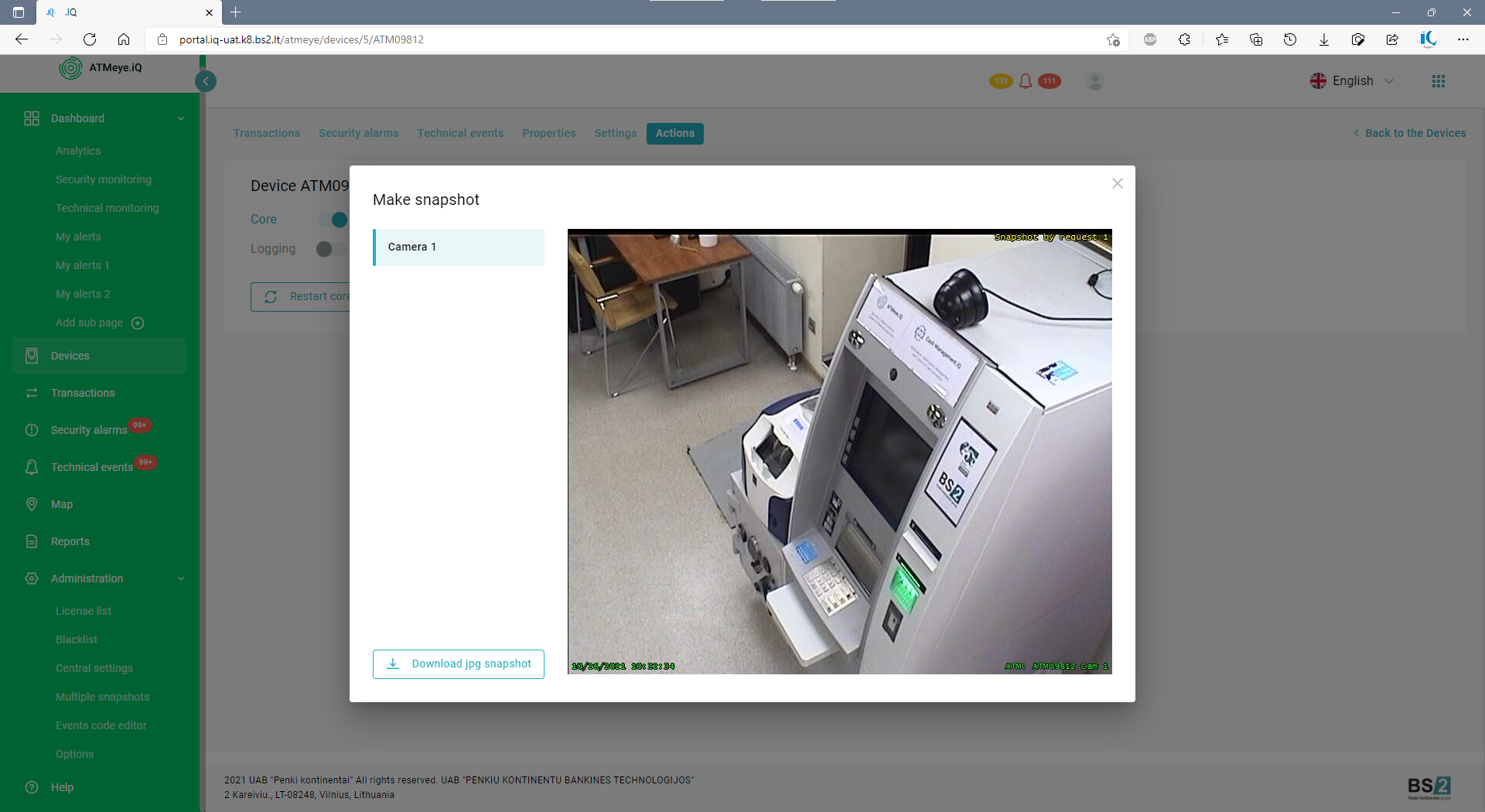
Task: Collapse the Administration menu section
Action: click(x=181, y=578)
